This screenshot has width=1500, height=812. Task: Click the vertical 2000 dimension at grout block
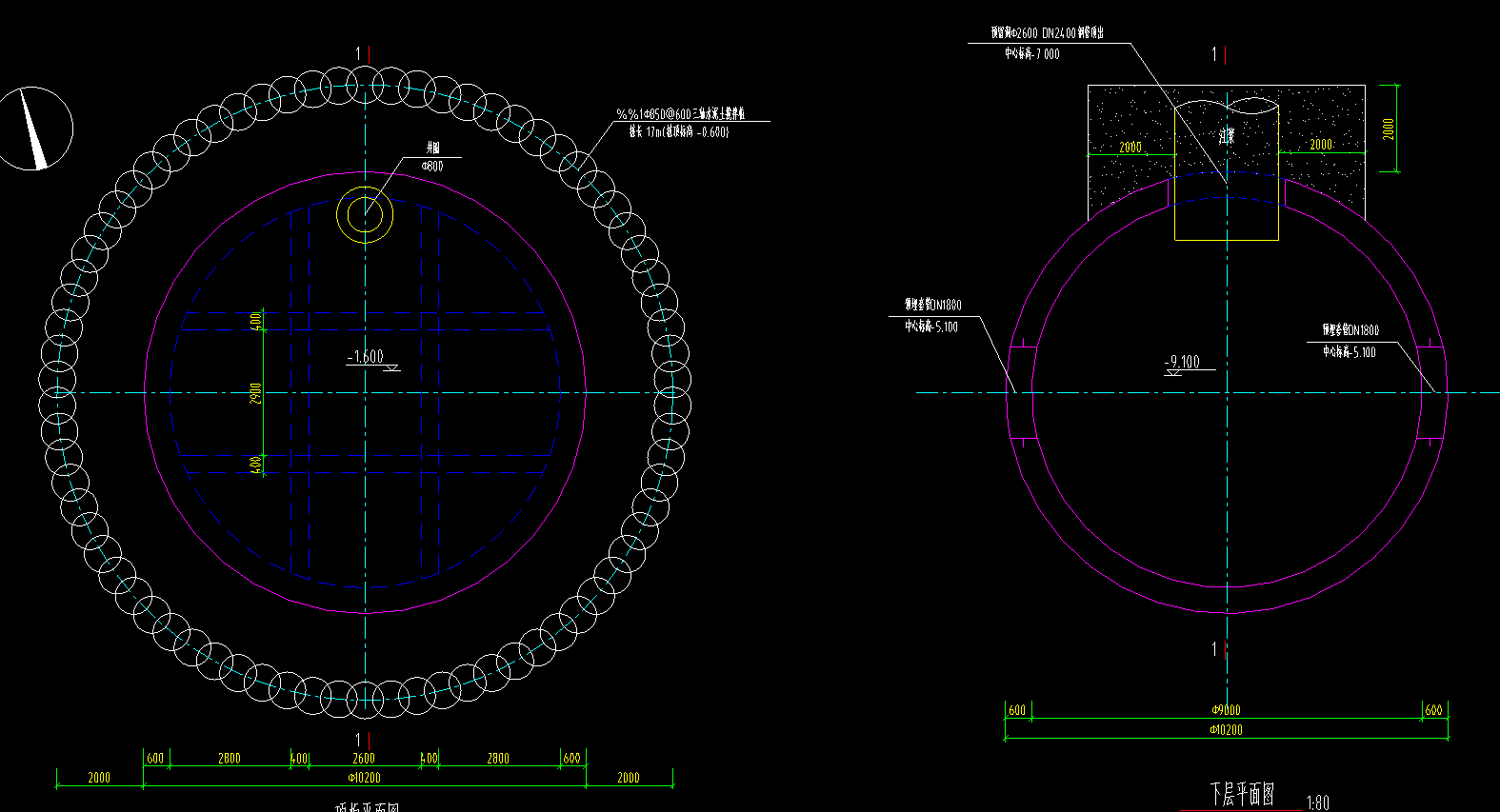[1389, 129]
